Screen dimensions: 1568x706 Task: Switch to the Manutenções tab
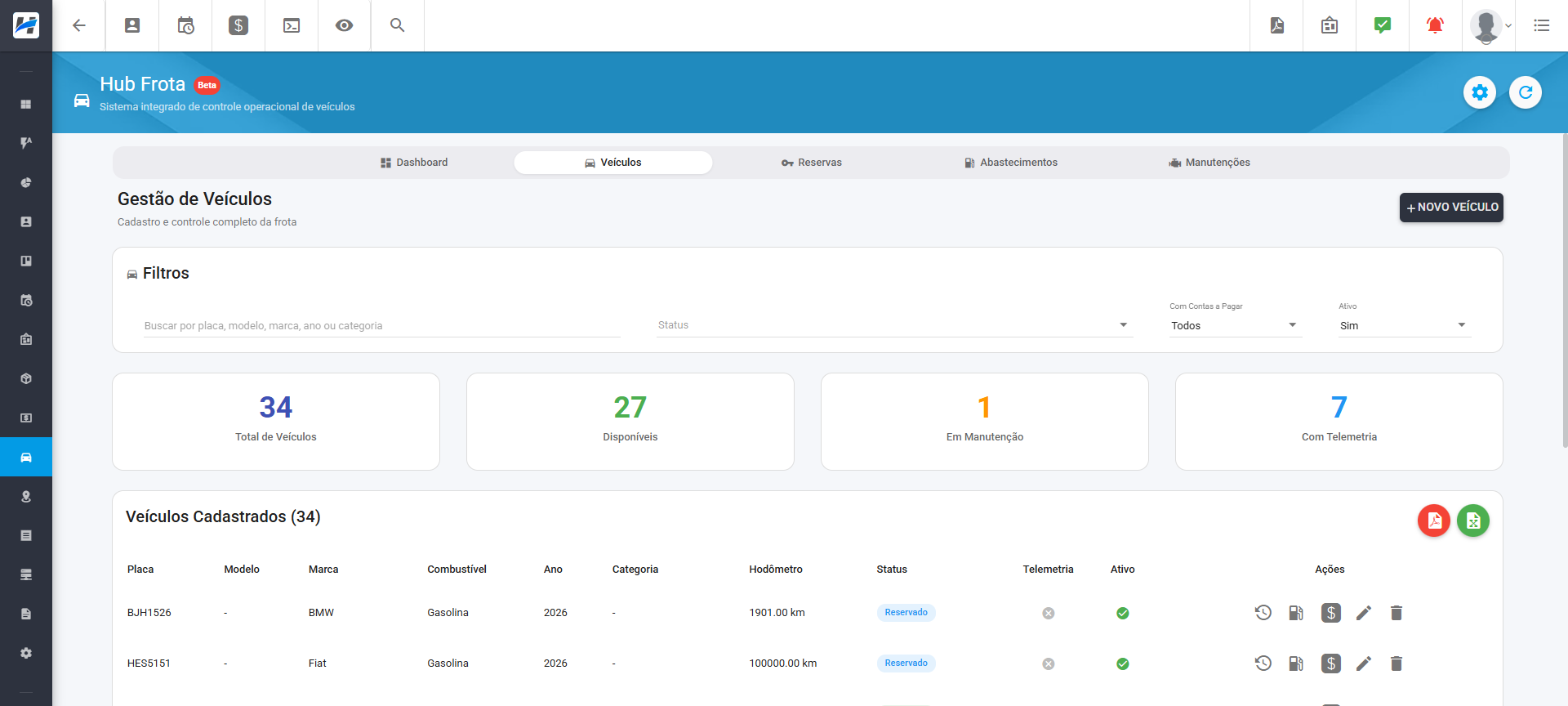pos(1209,163)
